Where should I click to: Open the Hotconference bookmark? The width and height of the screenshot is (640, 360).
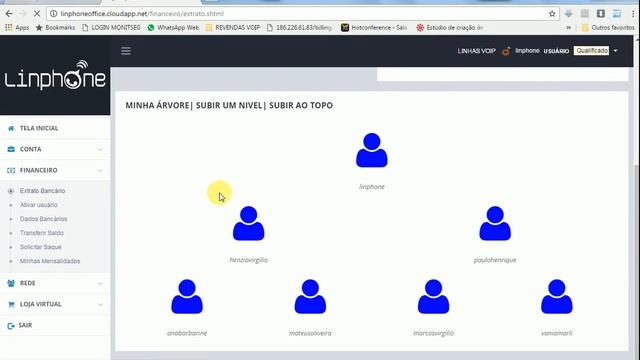pyautogui.click(x=374, y=27)
